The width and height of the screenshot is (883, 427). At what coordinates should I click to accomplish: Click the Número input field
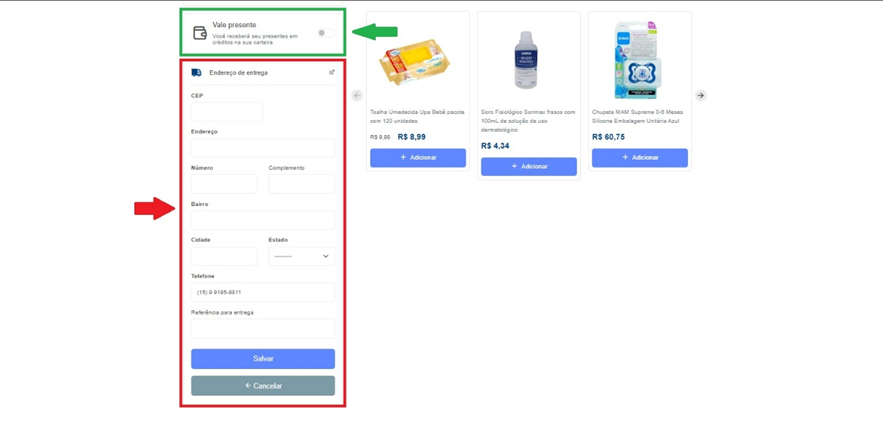pyautogui.click(x=224, y=184)
